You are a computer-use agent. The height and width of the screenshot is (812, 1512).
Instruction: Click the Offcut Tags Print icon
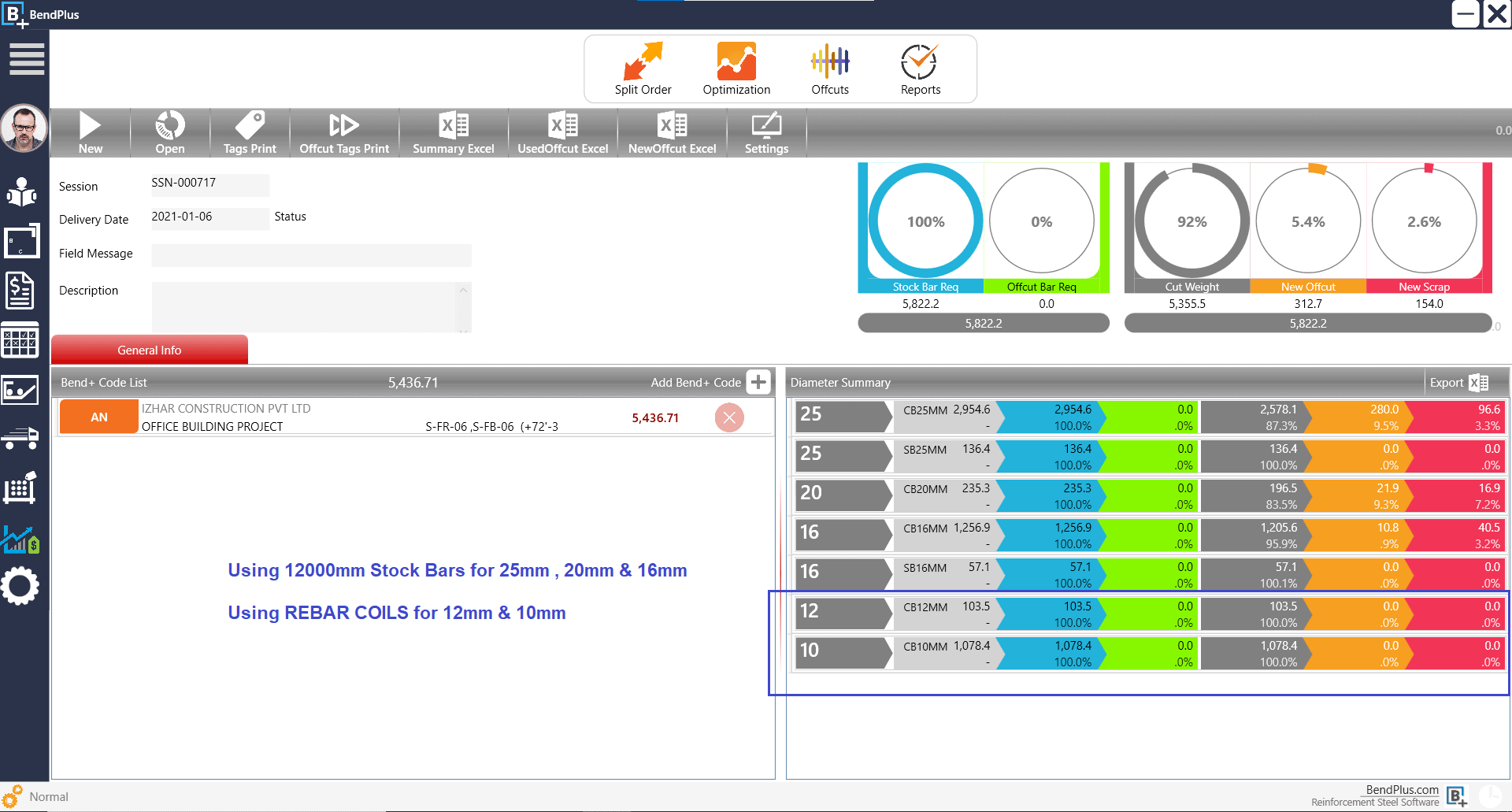[x=344, y=132]
